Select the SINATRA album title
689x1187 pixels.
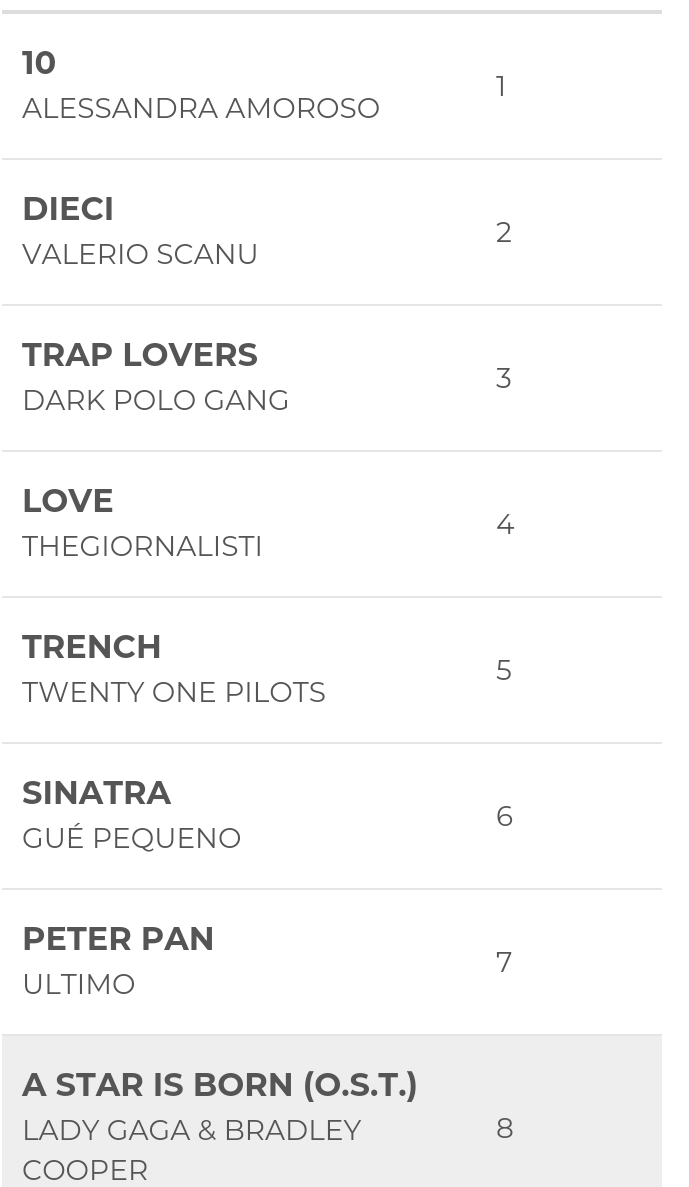point(97,793)
